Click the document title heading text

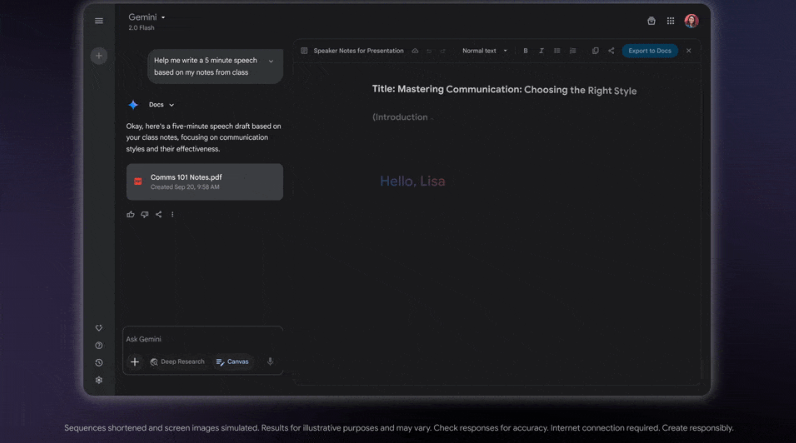(504, 90)
